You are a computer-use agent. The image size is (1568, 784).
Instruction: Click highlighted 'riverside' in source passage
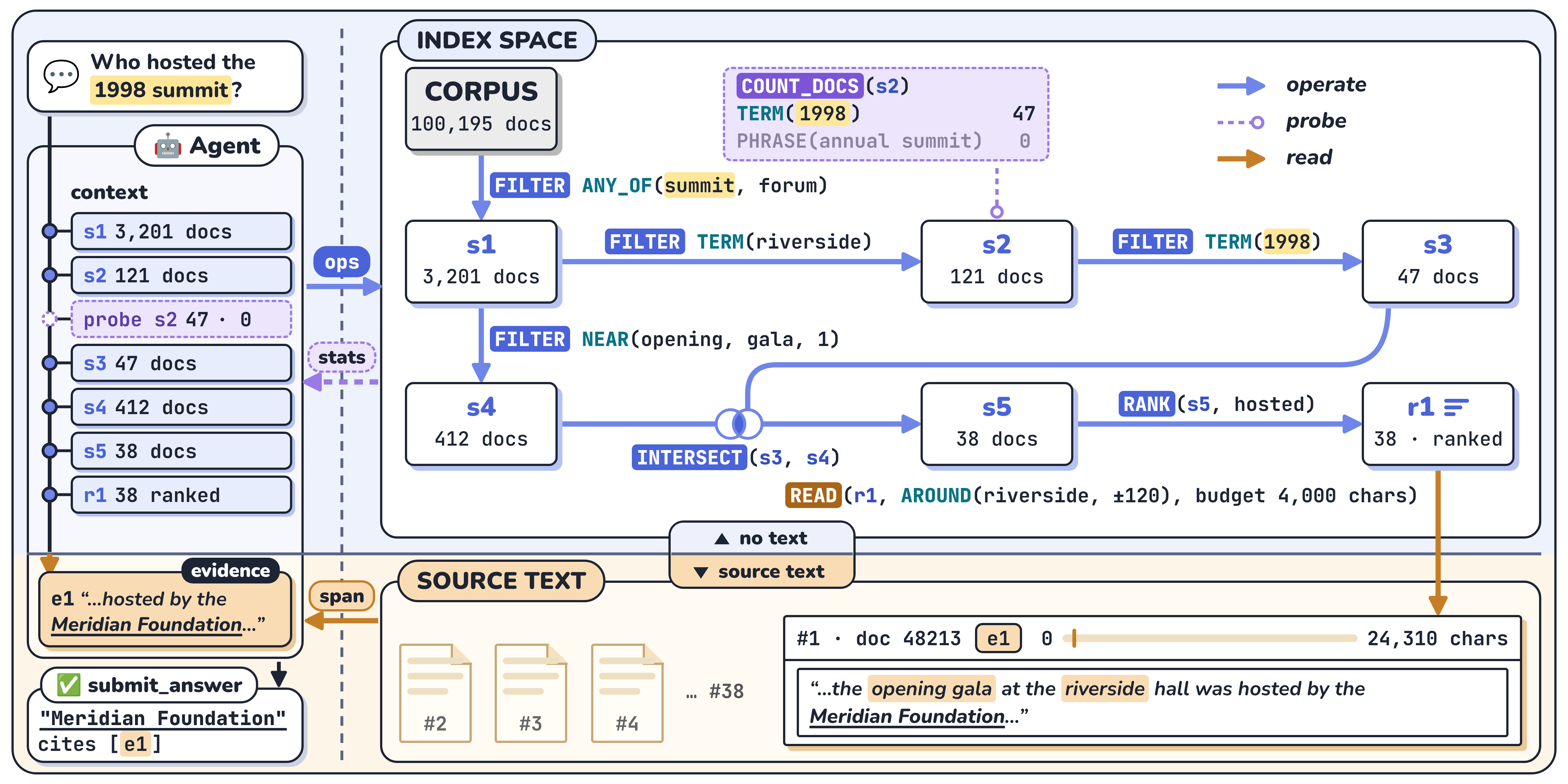click(1105, 689)
